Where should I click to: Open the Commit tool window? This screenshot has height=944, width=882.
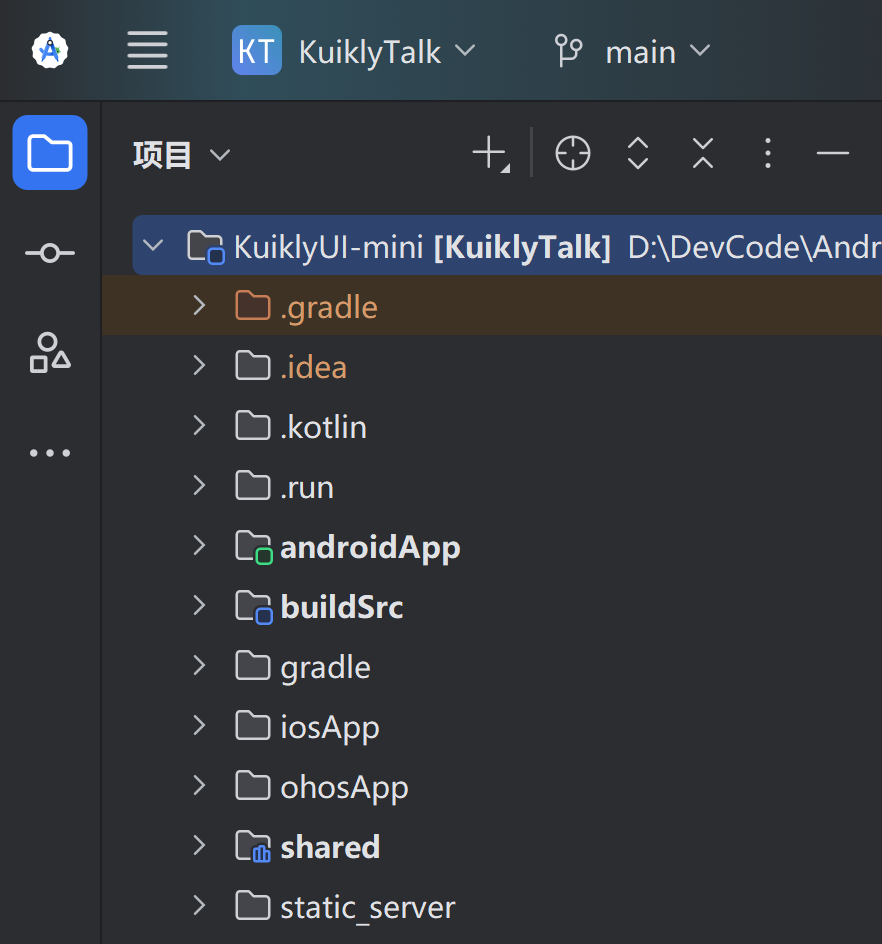50,253
